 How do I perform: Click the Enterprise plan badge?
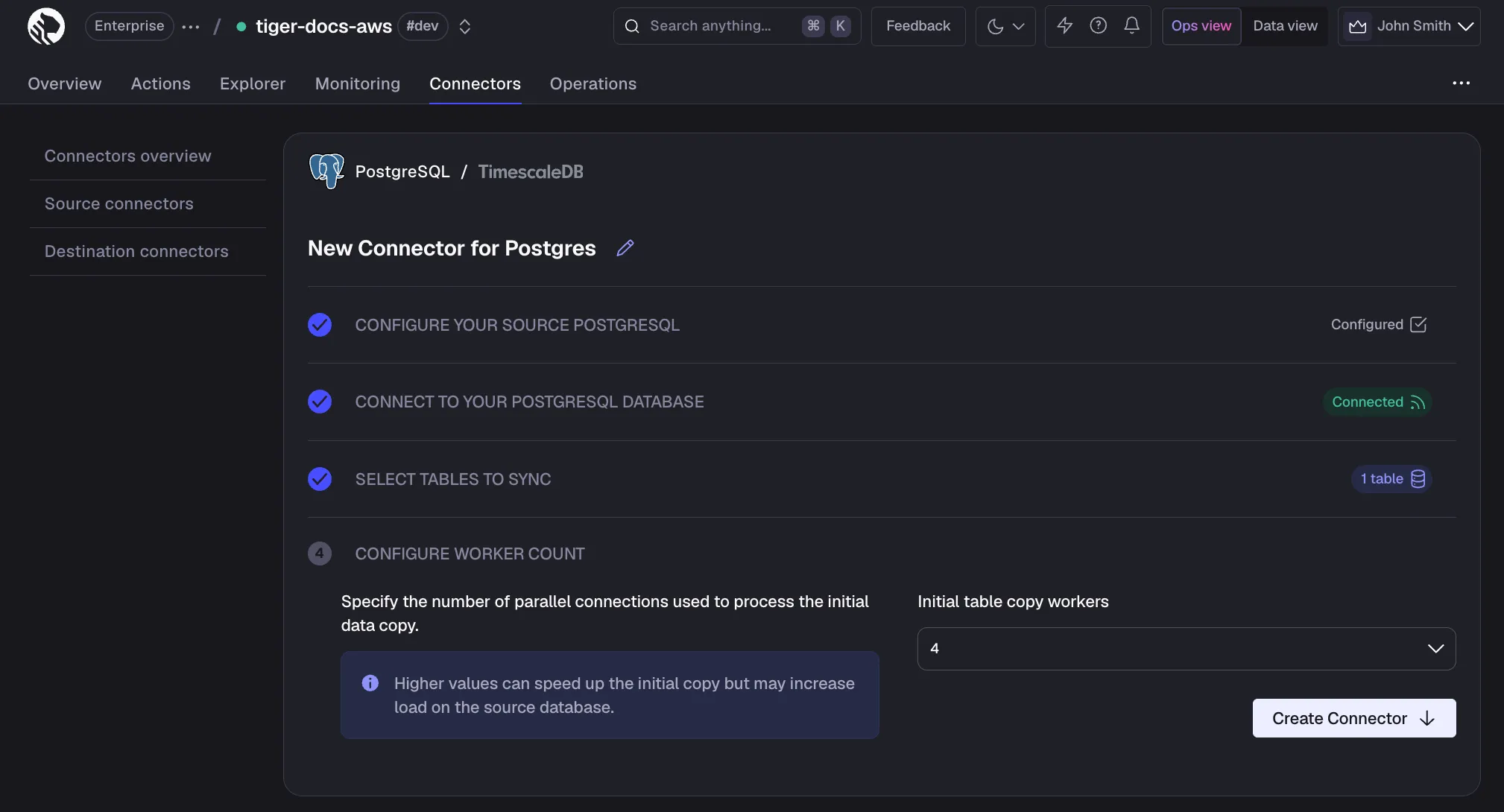tap(130, 26)
